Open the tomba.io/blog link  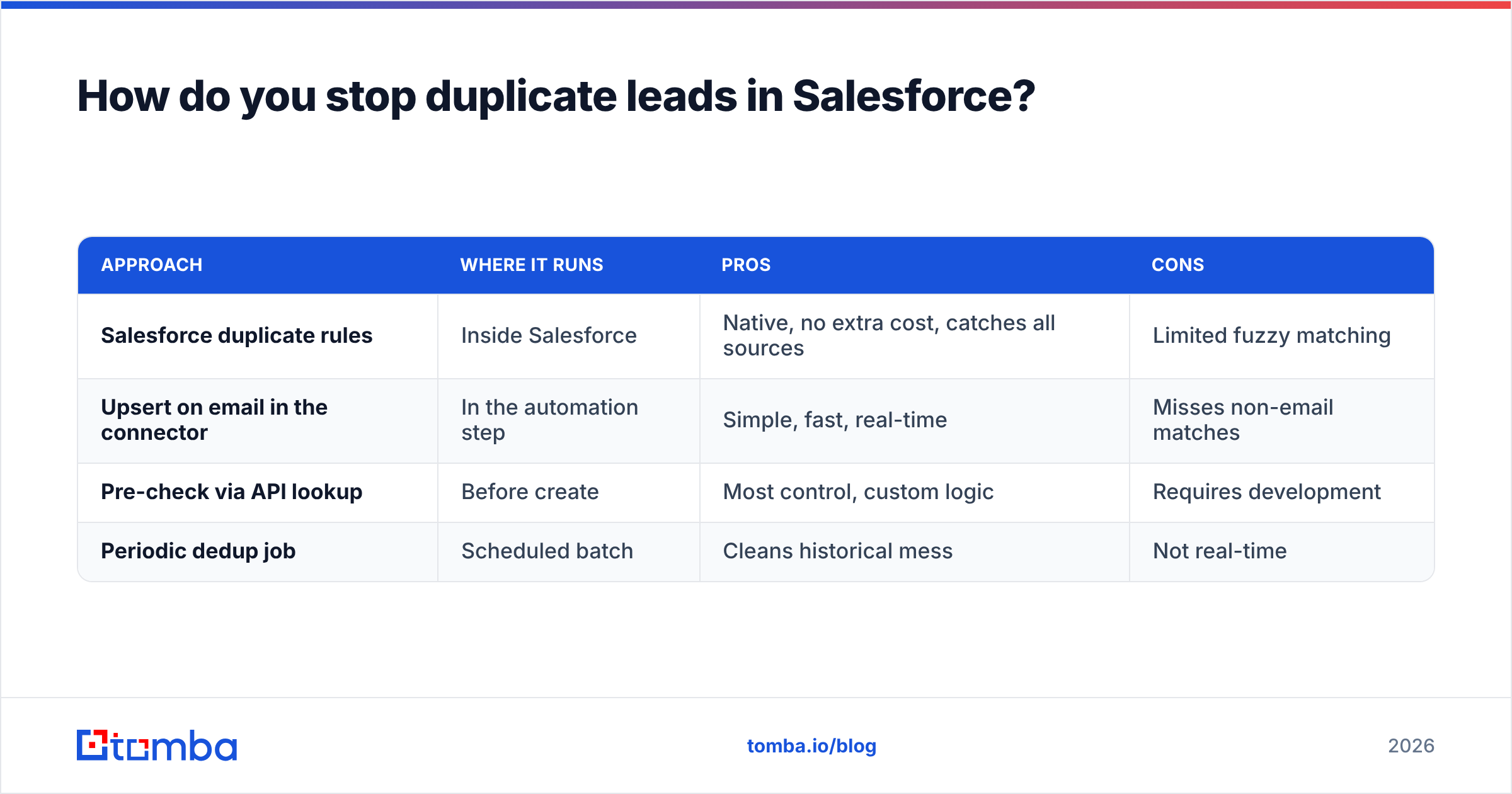click(811, 746)
